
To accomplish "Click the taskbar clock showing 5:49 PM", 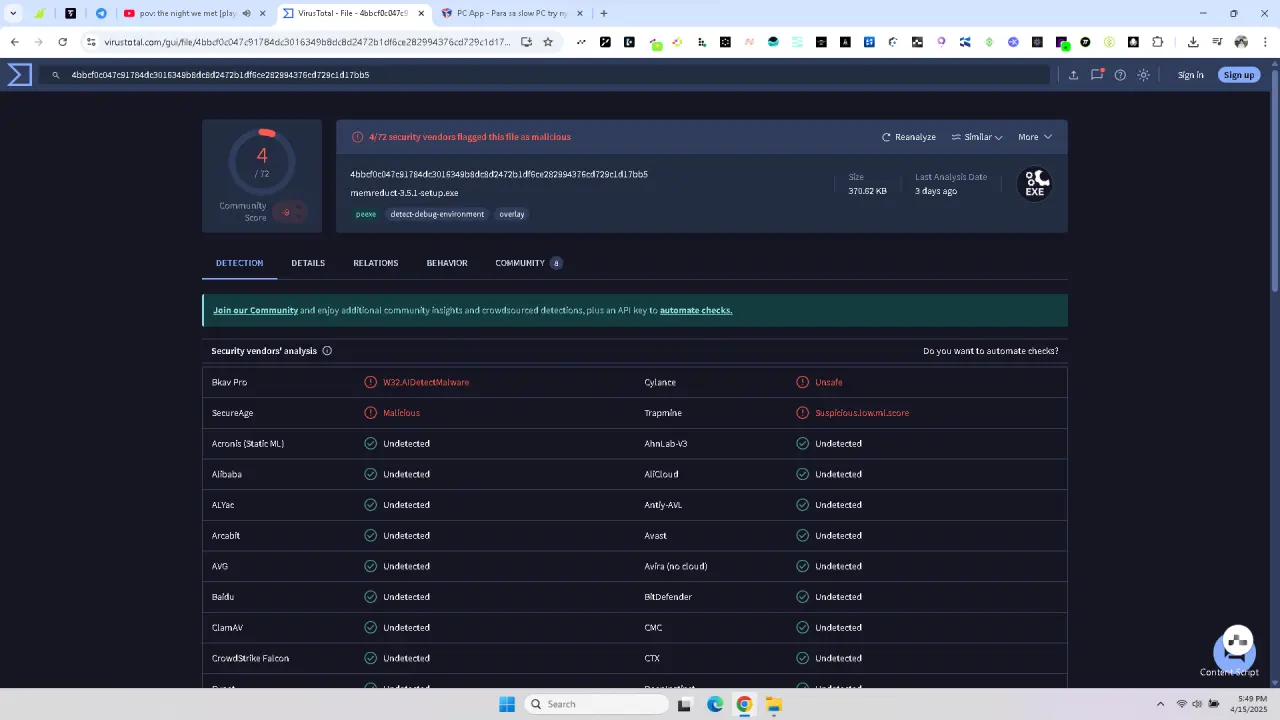I will 1248,704.
